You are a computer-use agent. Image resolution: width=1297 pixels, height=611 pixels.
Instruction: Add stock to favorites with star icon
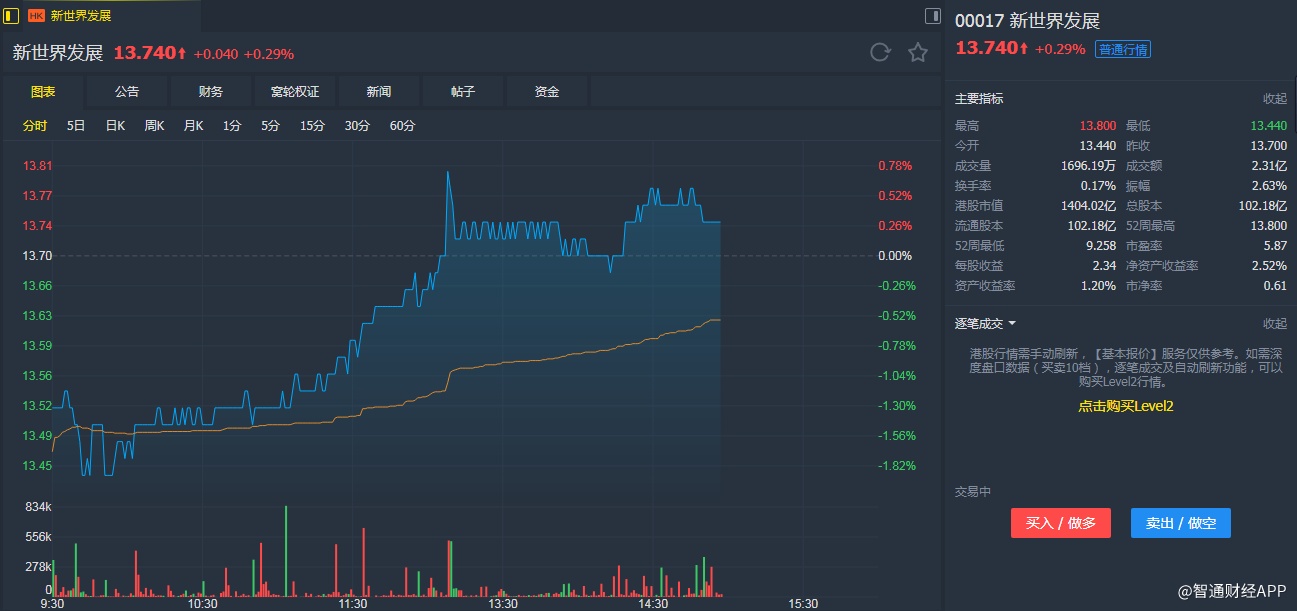pos(918,53)
